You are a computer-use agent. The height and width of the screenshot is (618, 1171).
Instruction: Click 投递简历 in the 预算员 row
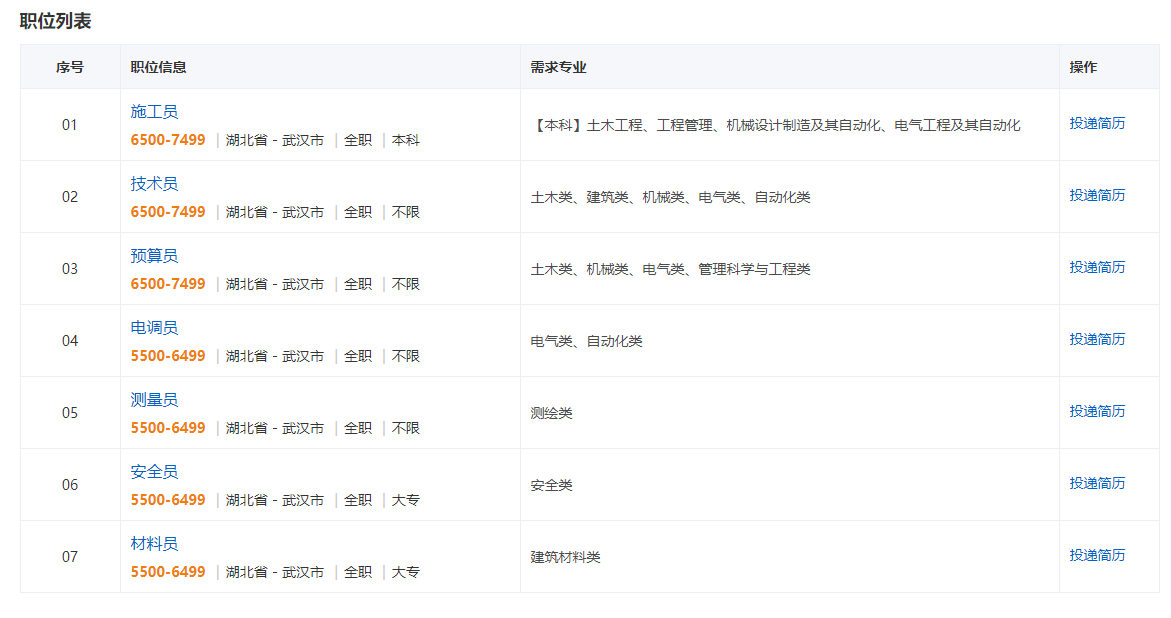(1097, 267)
